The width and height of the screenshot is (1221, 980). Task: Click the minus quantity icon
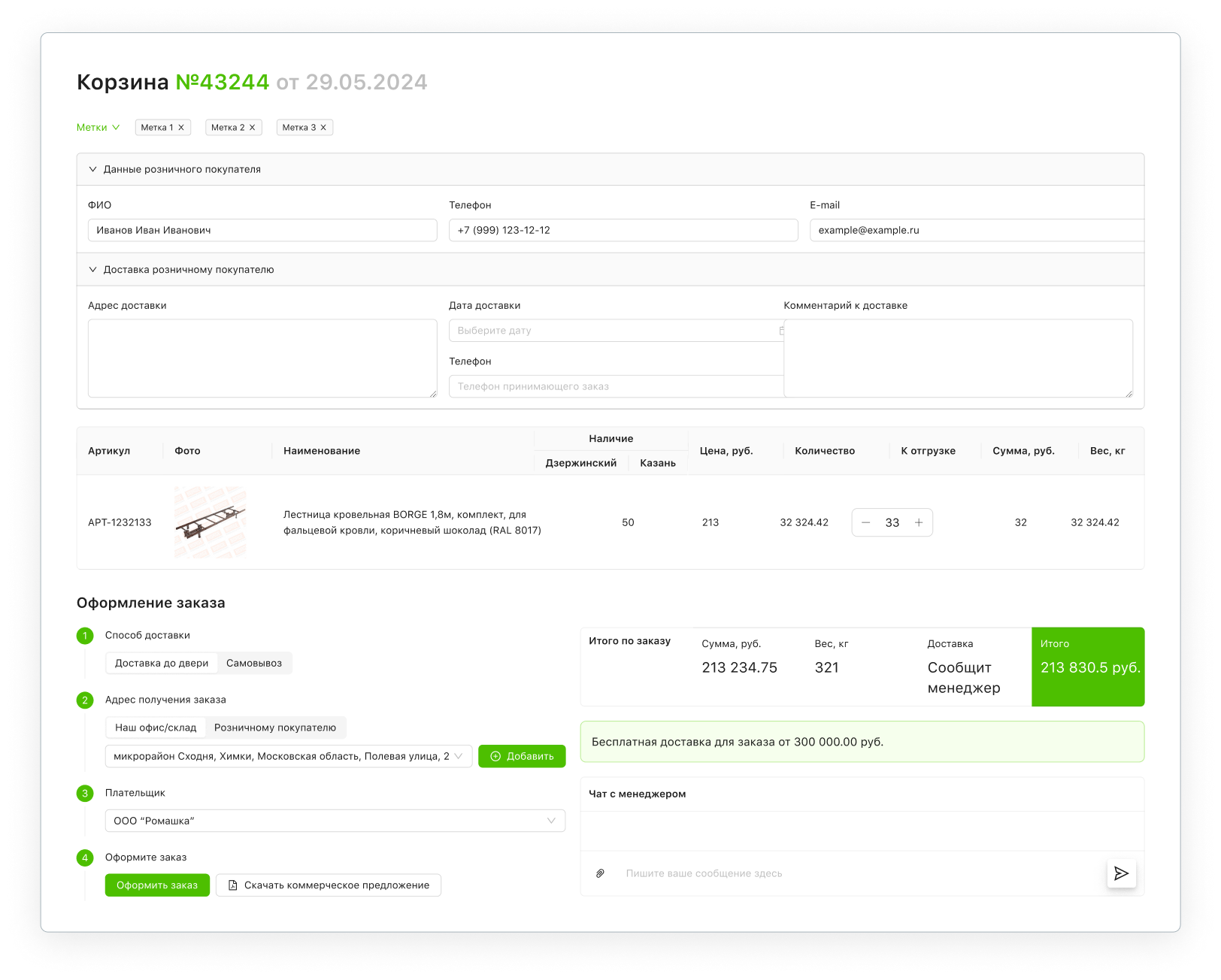click(x=866, y=522)
